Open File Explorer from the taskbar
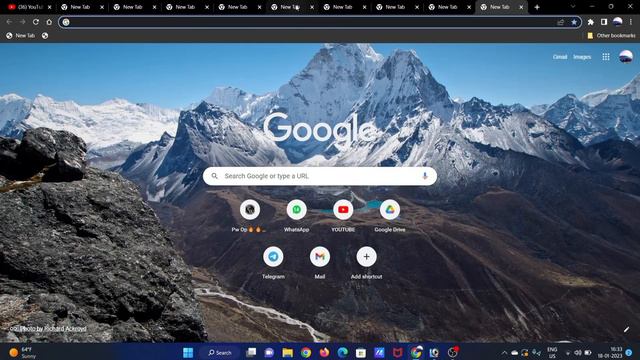Image resolution: width=640 pixels, height=360 pixels. pos(288,352)
